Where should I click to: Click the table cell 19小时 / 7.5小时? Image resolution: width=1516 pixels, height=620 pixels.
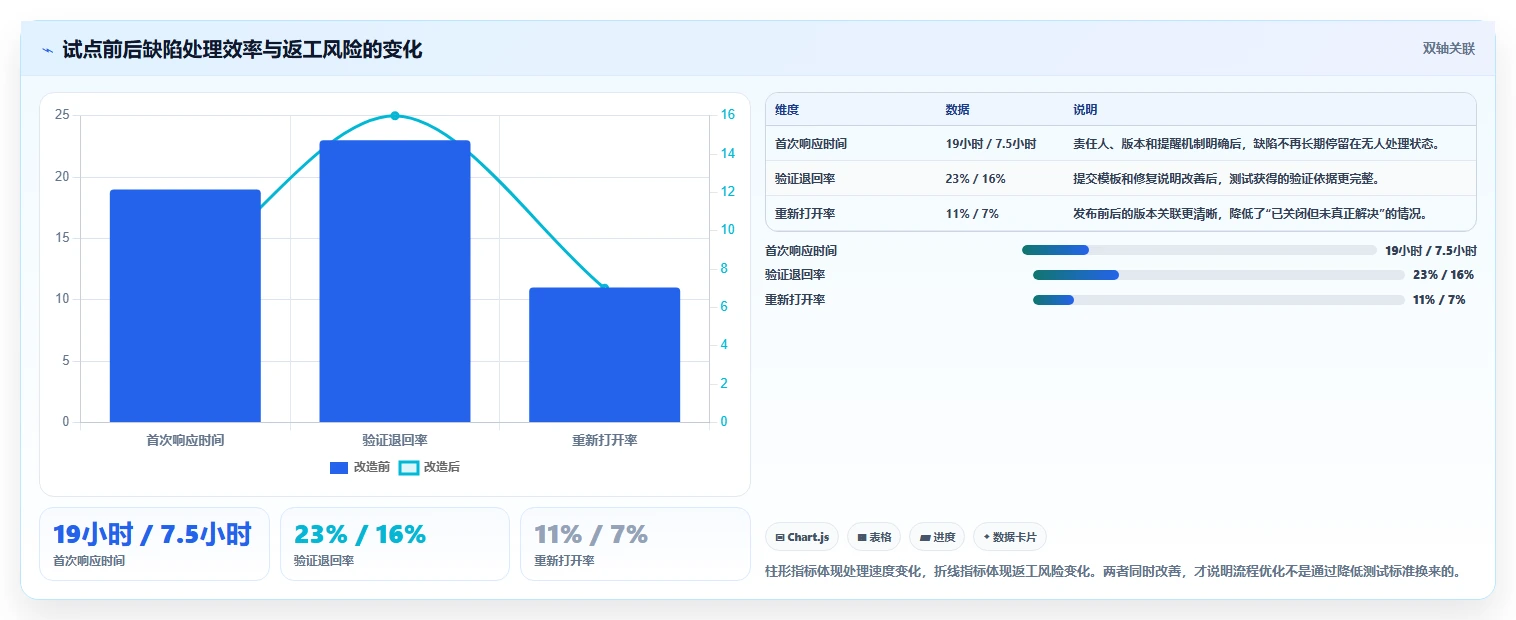tap(990, 144)
